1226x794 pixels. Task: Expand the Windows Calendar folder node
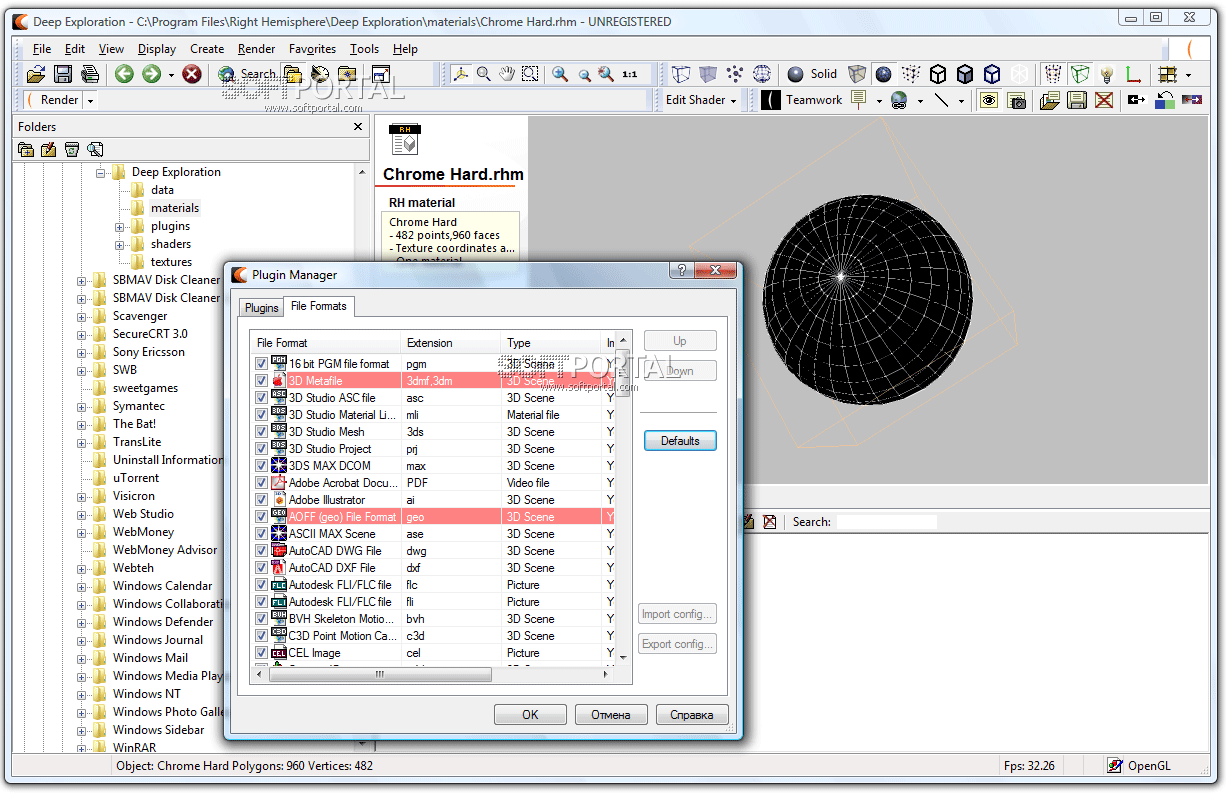pyautogui.click(x=82, y=587)
